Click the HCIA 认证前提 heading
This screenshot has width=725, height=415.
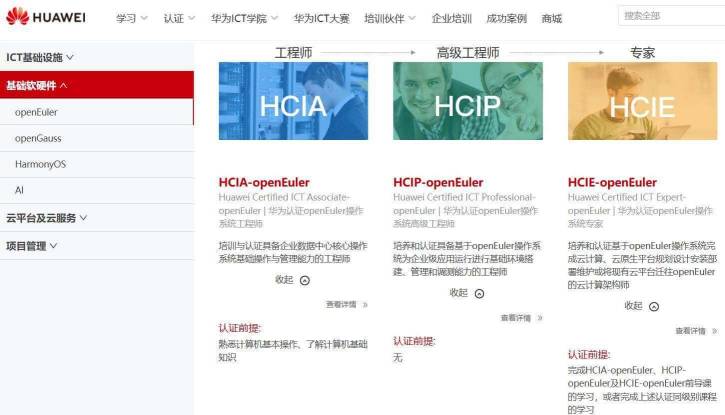click(x=240, y=328)
